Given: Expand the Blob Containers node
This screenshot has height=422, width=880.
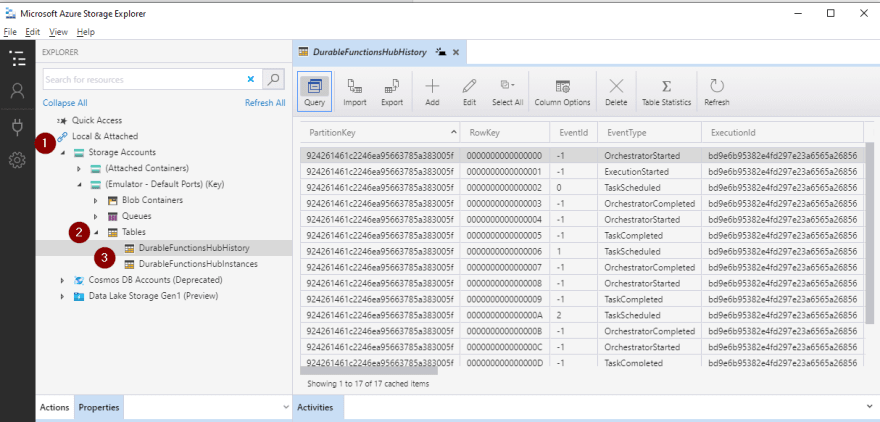Looking at the screenshot, I should pyautogui.click(x=95, y=200).
